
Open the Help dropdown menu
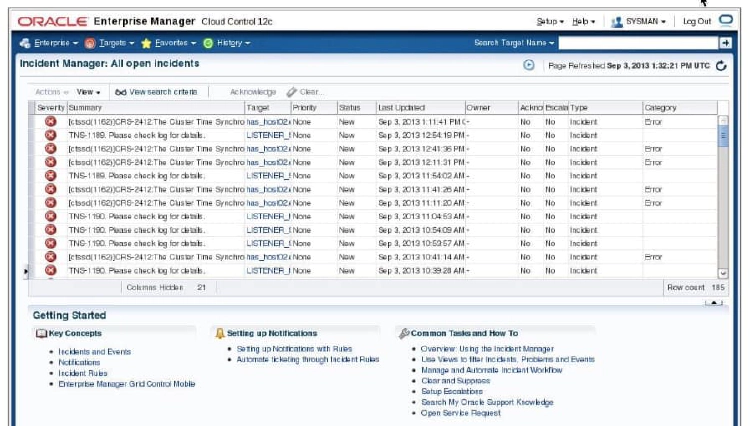pos(584,22)
